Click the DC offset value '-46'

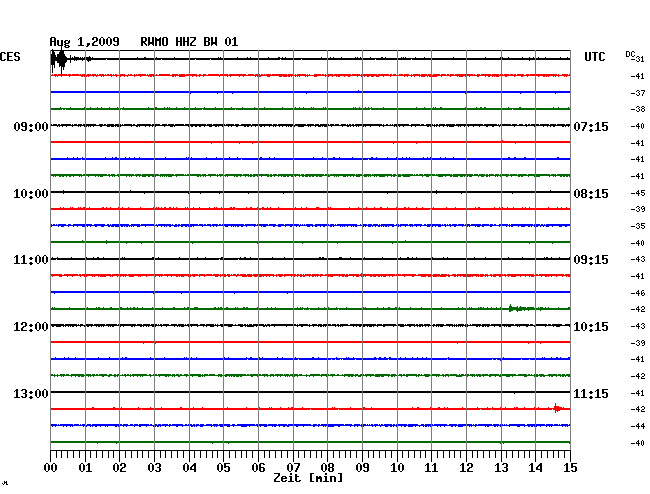[638, 293]
